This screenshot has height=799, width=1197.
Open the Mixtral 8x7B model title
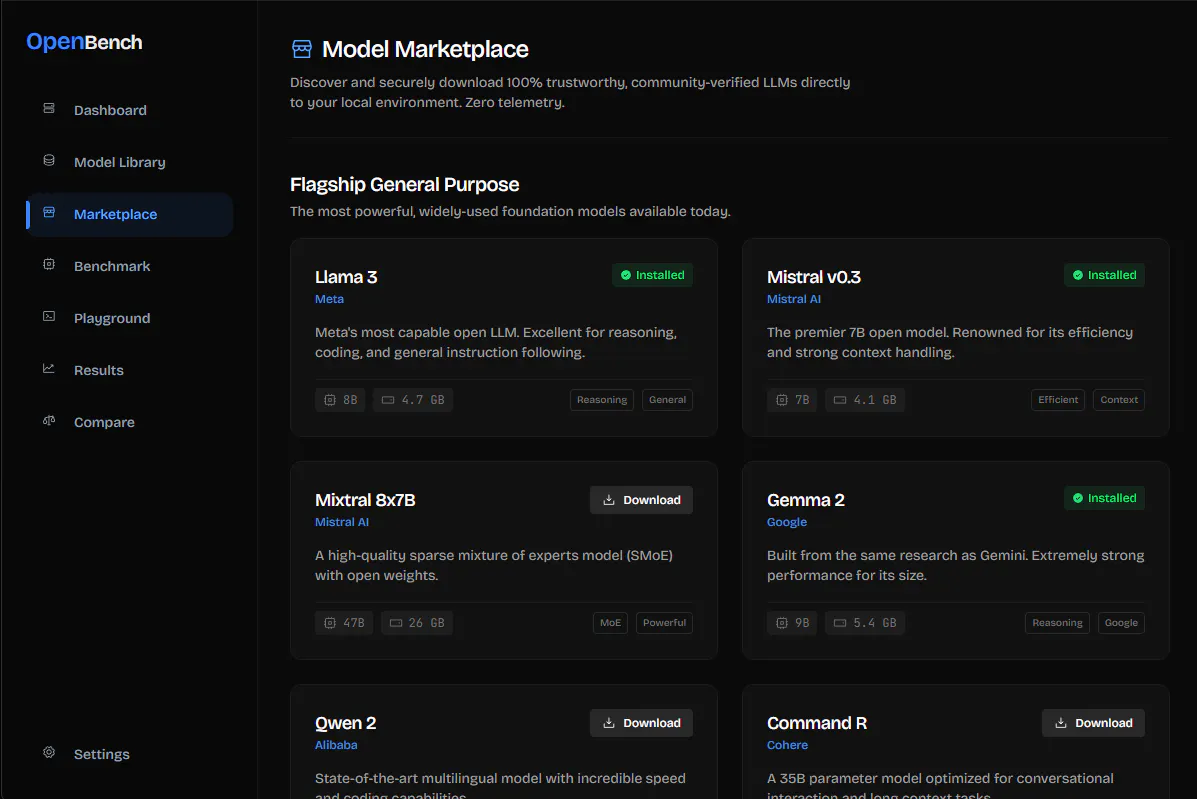pos(365,500)
